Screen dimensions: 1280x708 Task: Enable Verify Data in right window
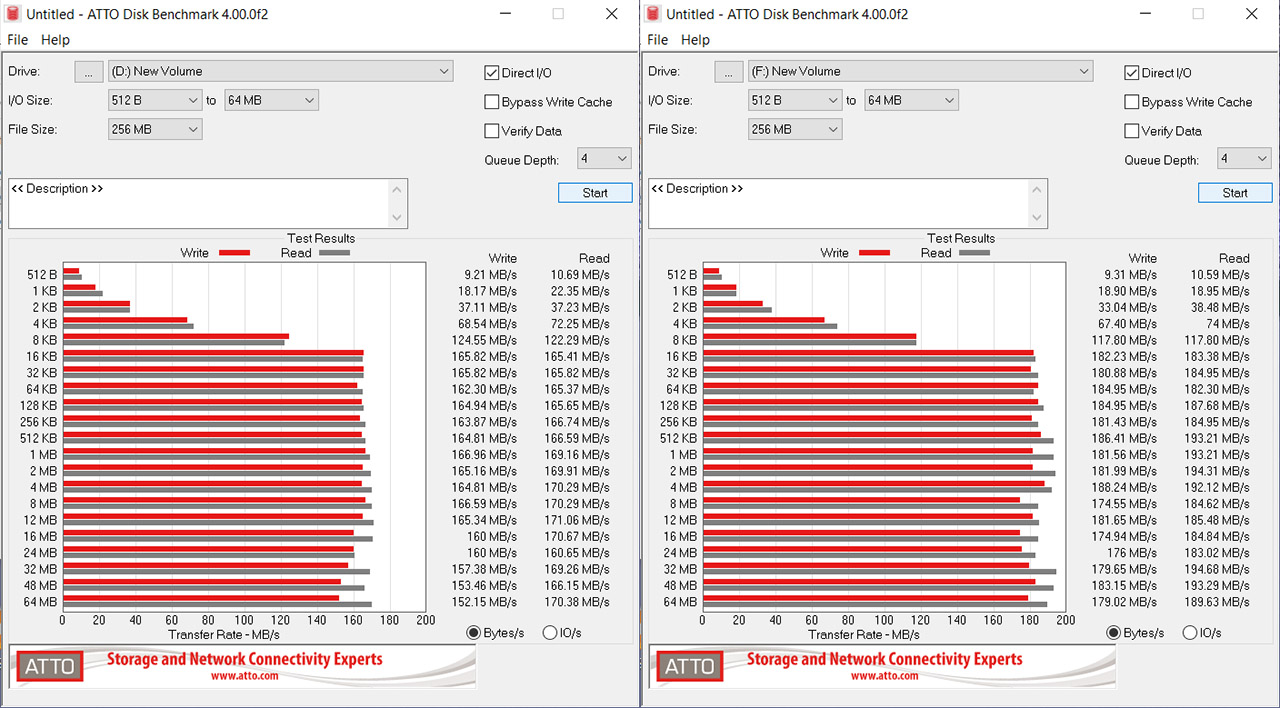1132,131
